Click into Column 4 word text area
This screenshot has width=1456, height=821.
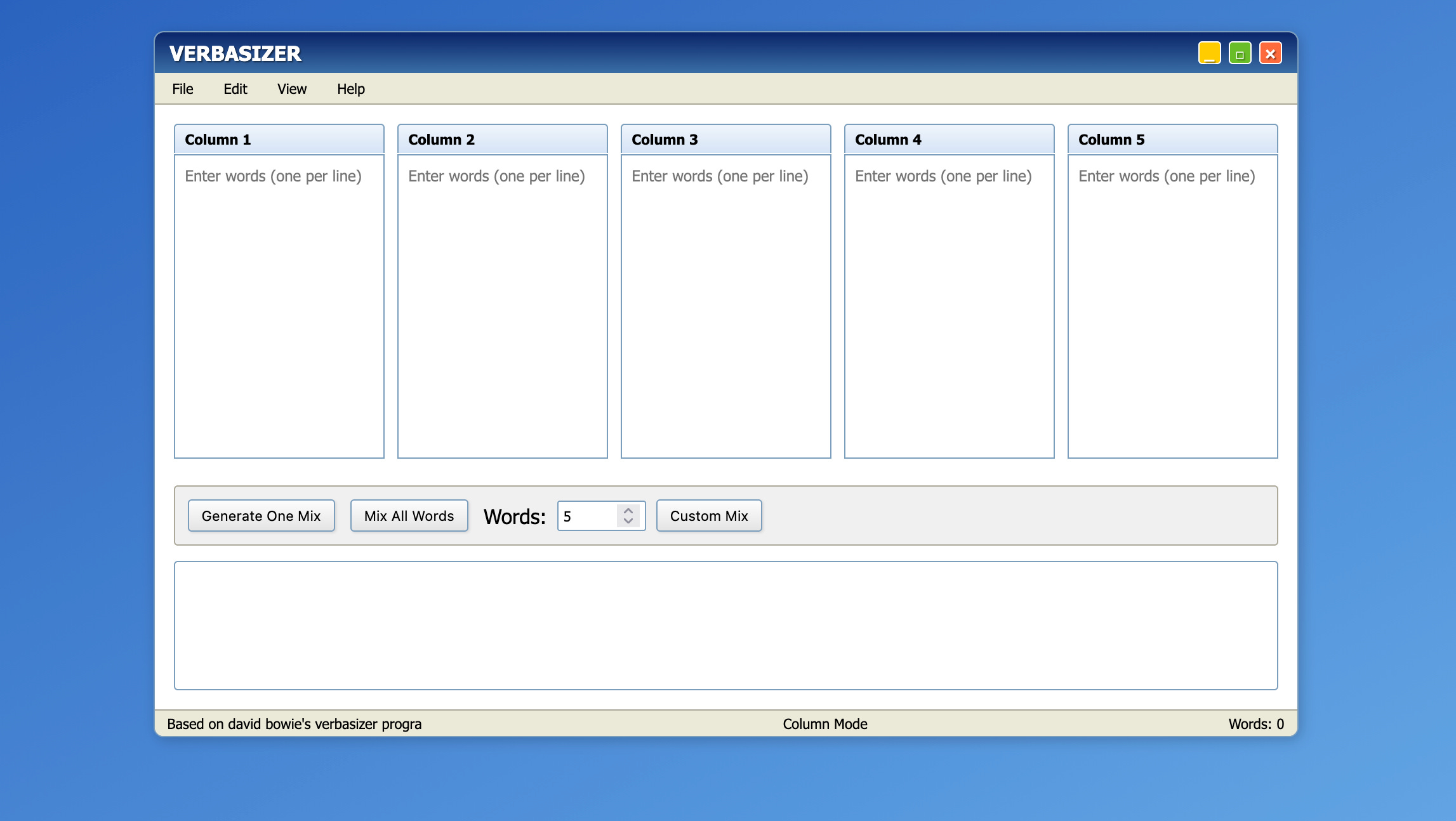click(949, 306)
